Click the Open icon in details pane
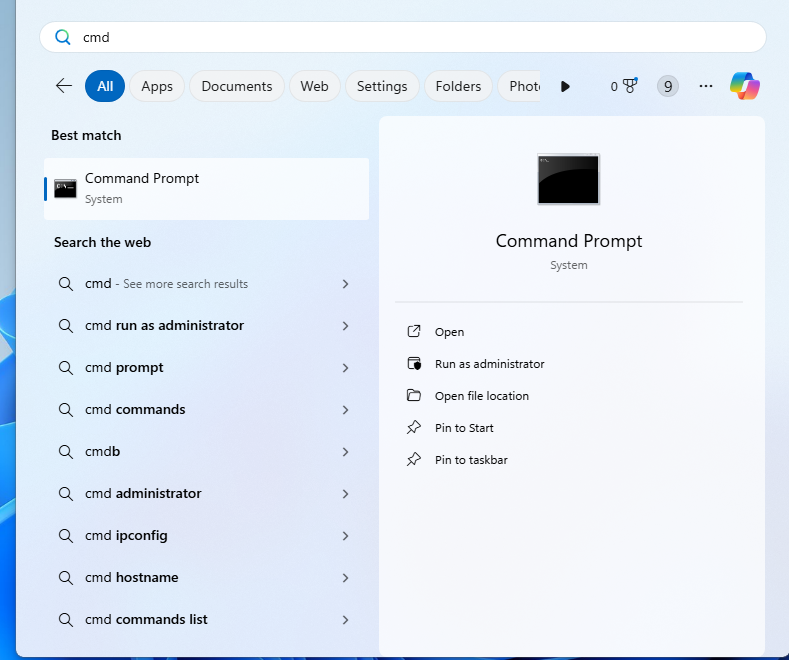The image size is (789, 660). pyautogui.click(x=414, y=332)
